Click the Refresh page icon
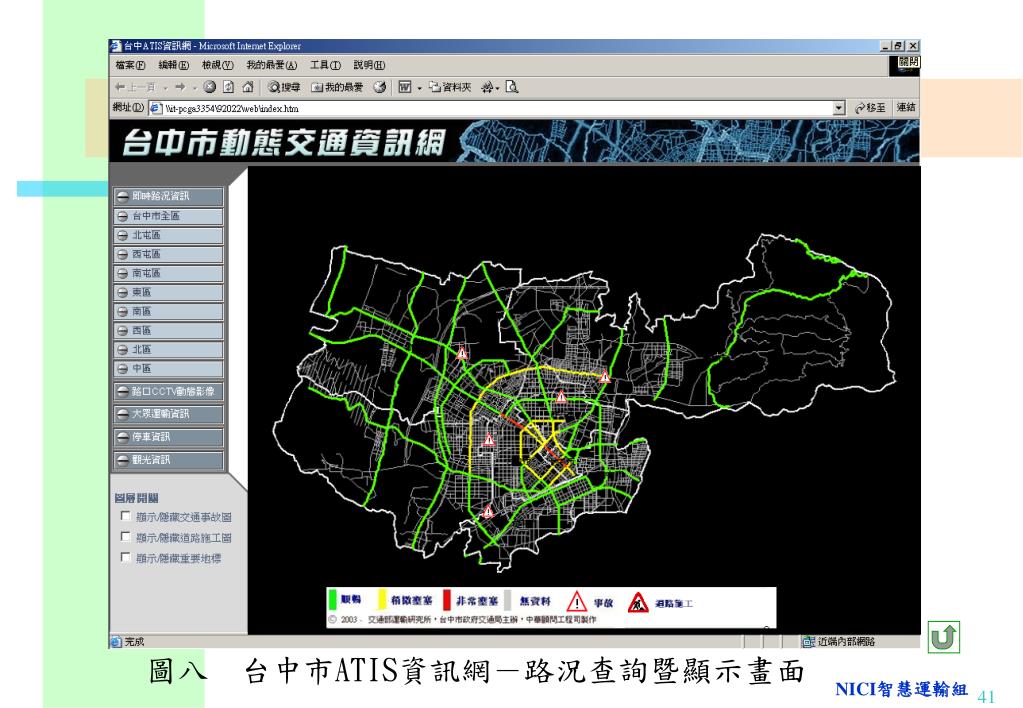This screenshot has height=708, width=1023. pyautogui.click(x=228, y=87)
